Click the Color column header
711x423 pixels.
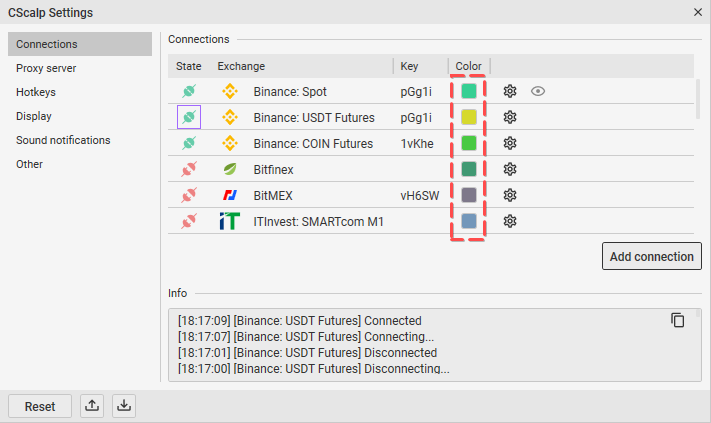point(468,66)
